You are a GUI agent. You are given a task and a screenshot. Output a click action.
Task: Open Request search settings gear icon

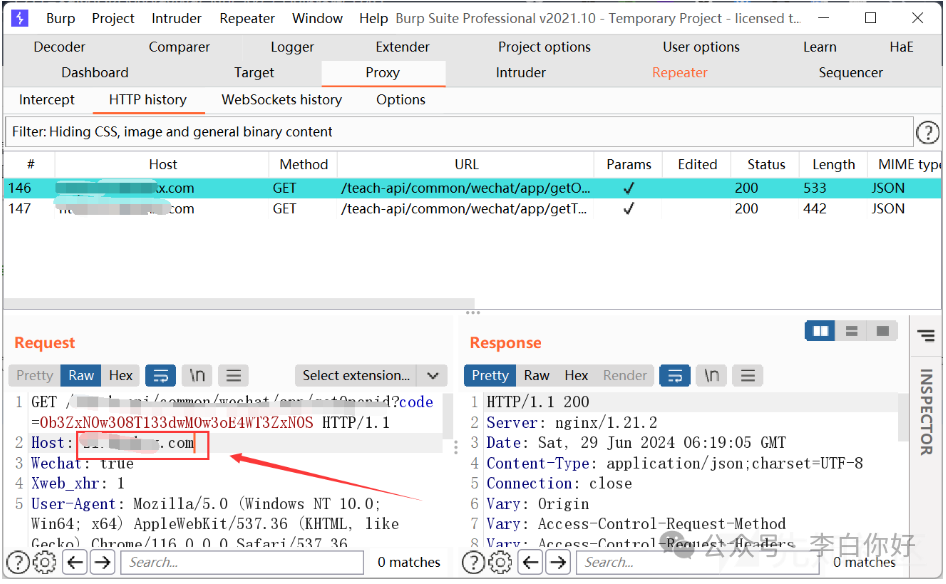(x=45, y=562)
